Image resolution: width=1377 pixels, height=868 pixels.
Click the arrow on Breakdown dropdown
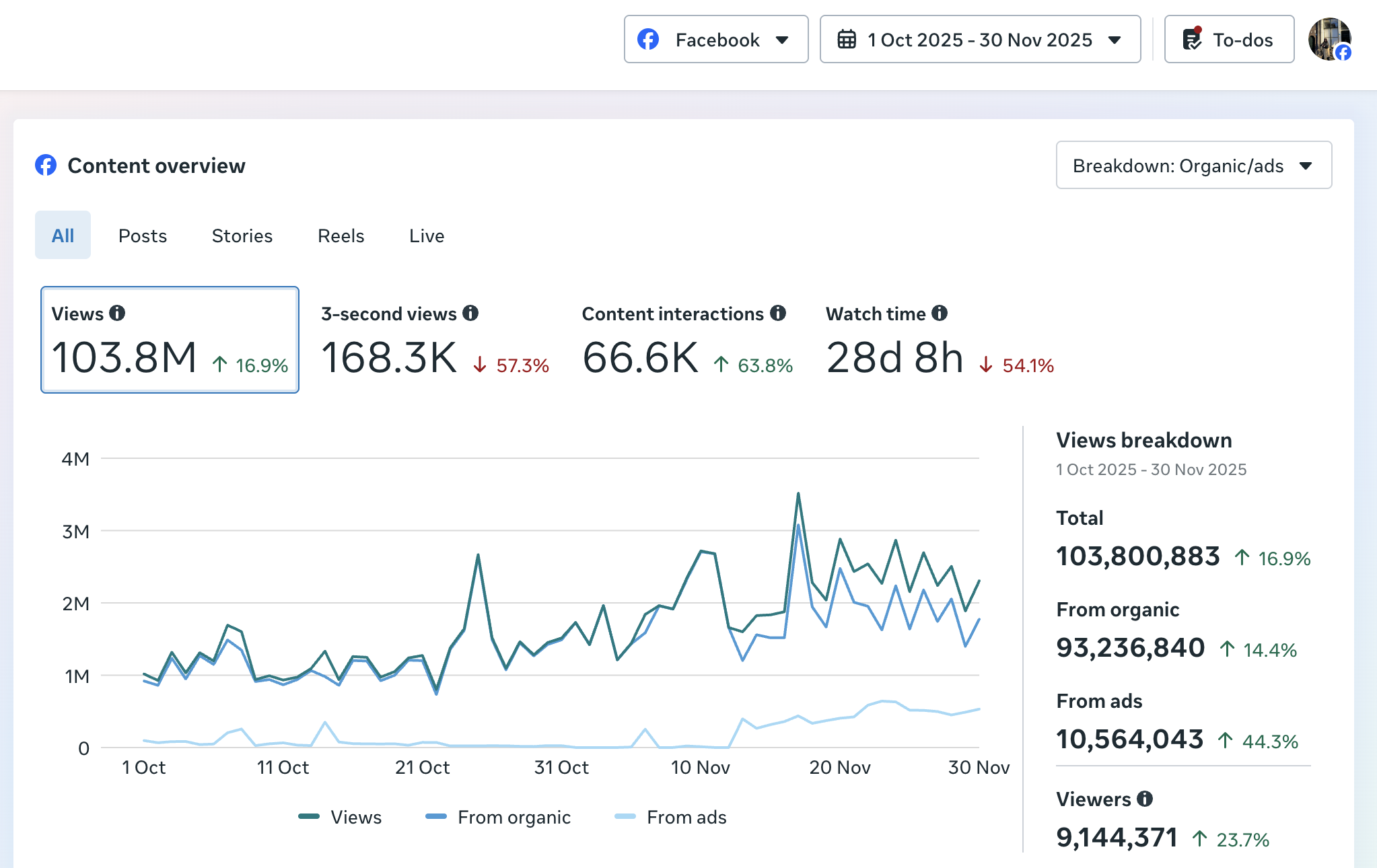[1306, 166]
